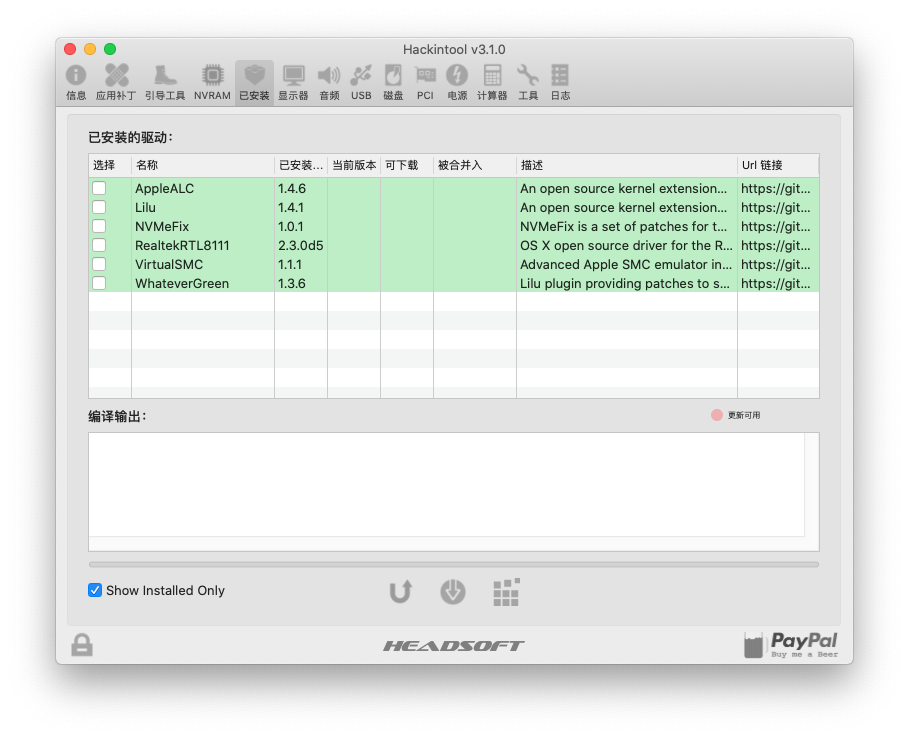This screenshot has height=738, width=909.
Task: Click the download kexts button
Action: click(x=453, y=592)
